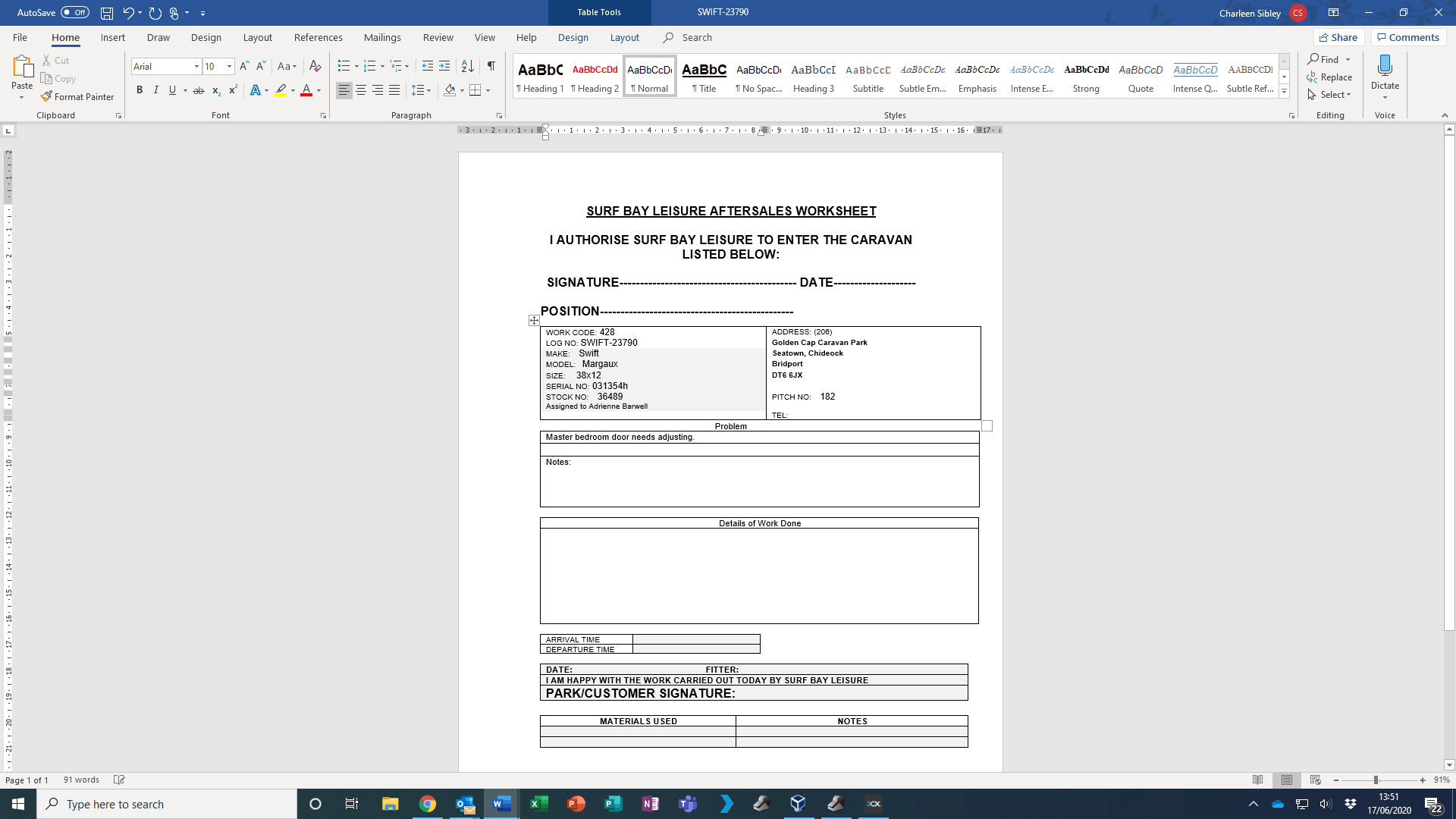This screenshot has height=819, width=1456.
Task: Click the Clear All Formatting icon
Action: tap(315, 66)
